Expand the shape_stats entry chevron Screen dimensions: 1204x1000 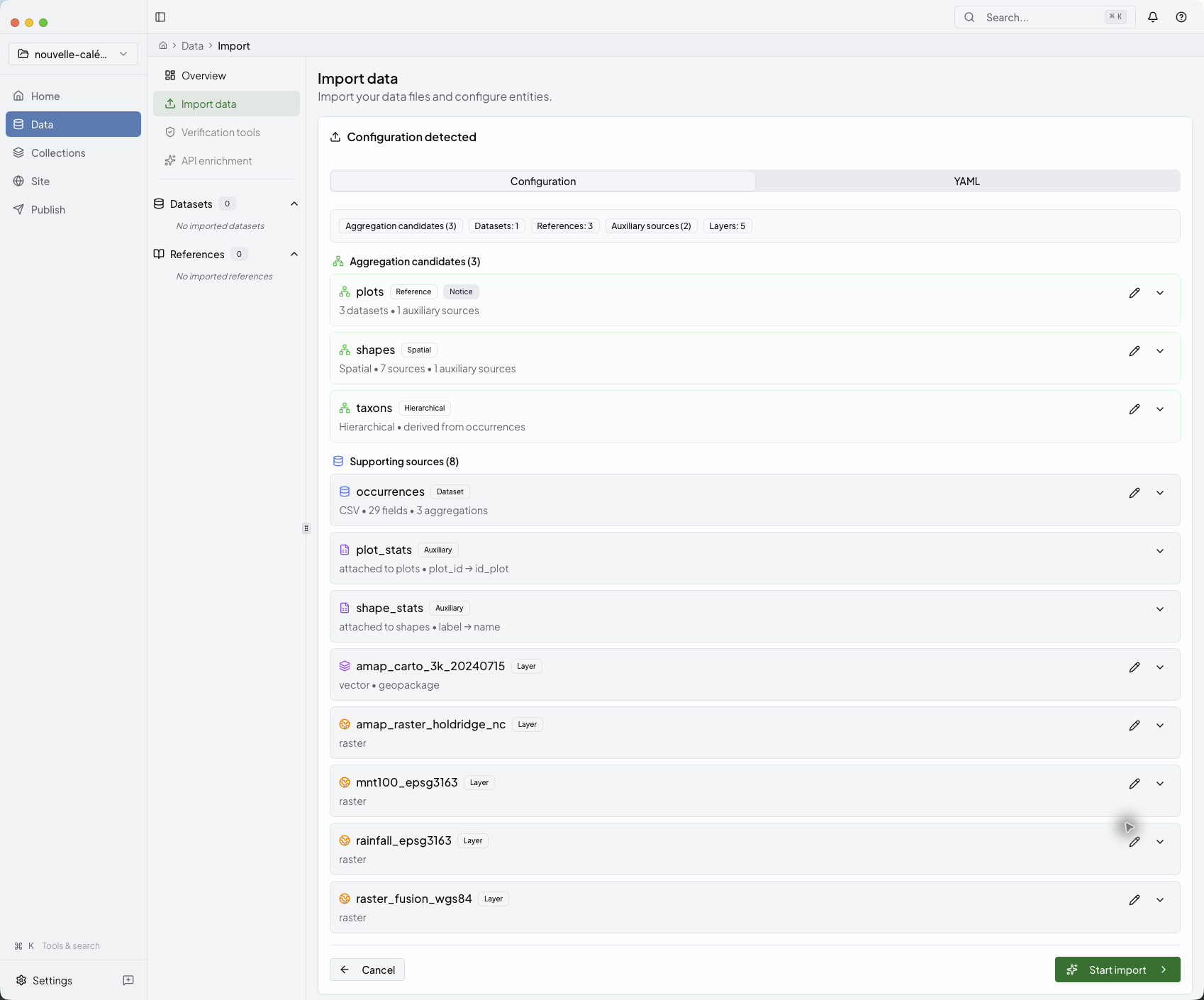point(1160,609)
